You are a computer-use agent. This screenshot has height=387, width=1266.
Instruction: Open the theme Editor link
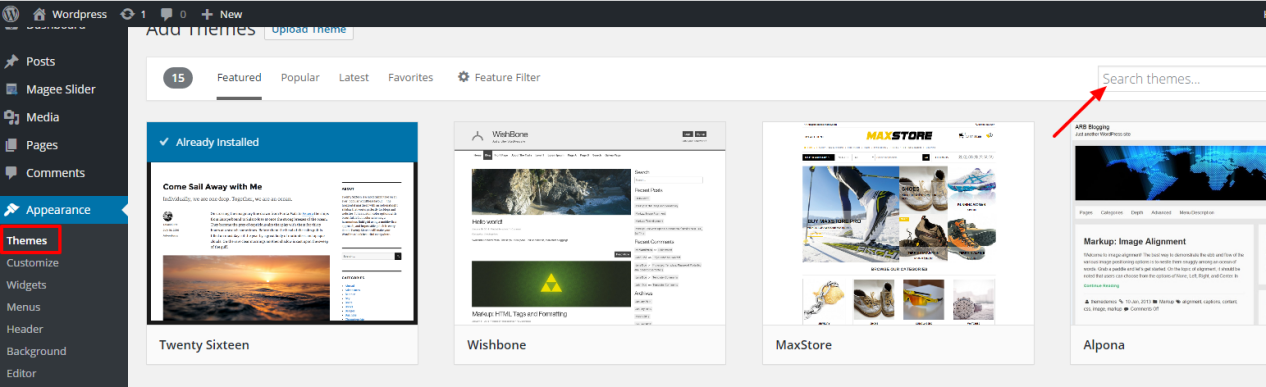tap(22, 373)
